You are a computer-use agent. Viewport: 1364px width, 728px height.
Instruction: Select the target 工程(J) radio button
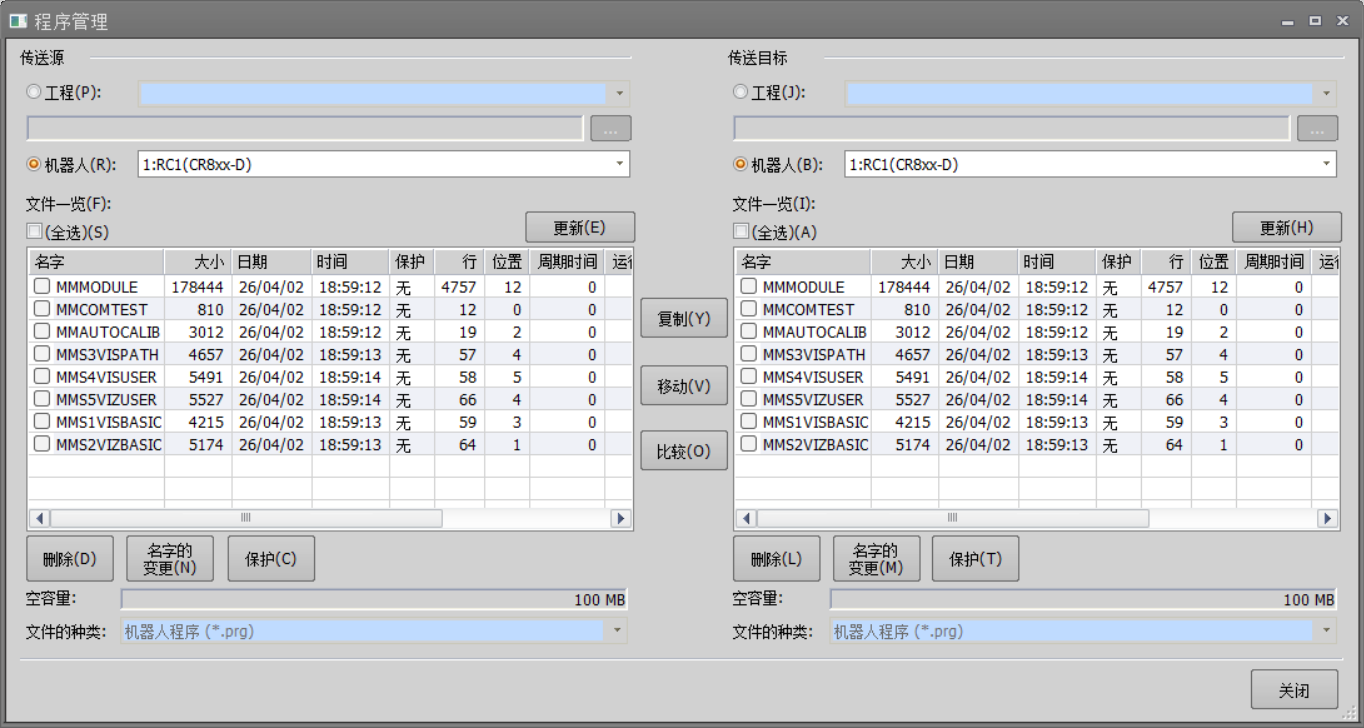click(x=740, y=92)
